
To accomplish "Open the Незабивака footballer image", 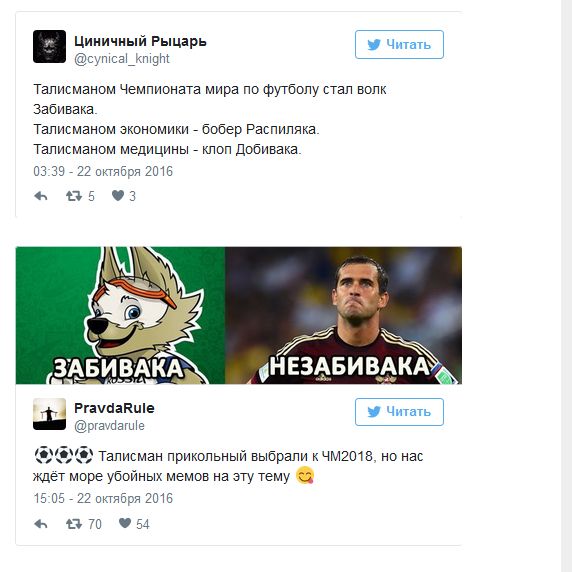I will pos(343,316).
